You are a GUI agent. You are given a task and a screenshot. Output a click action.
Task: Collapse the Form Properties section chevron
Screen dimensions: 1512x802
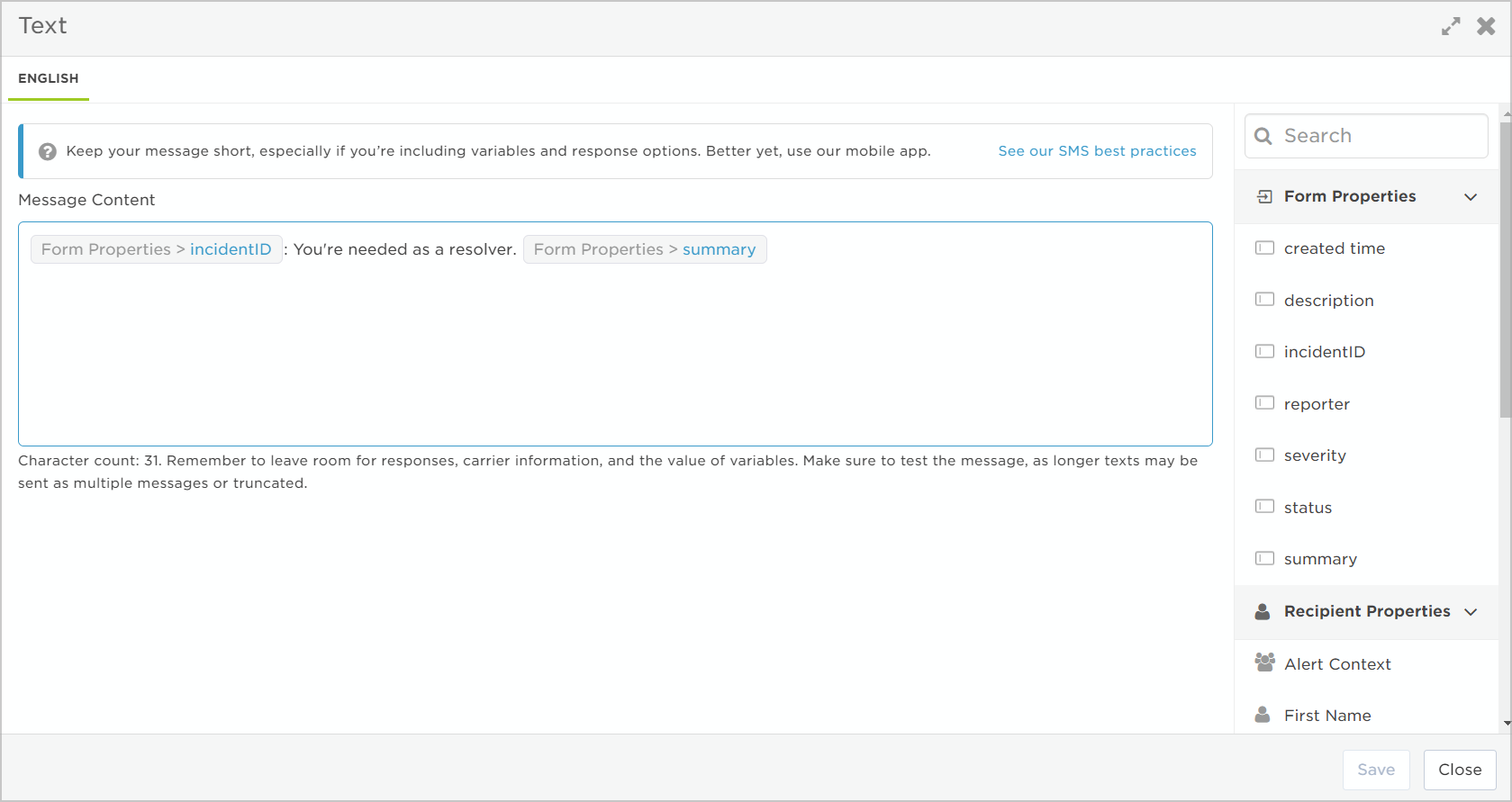pos(1471,197)
